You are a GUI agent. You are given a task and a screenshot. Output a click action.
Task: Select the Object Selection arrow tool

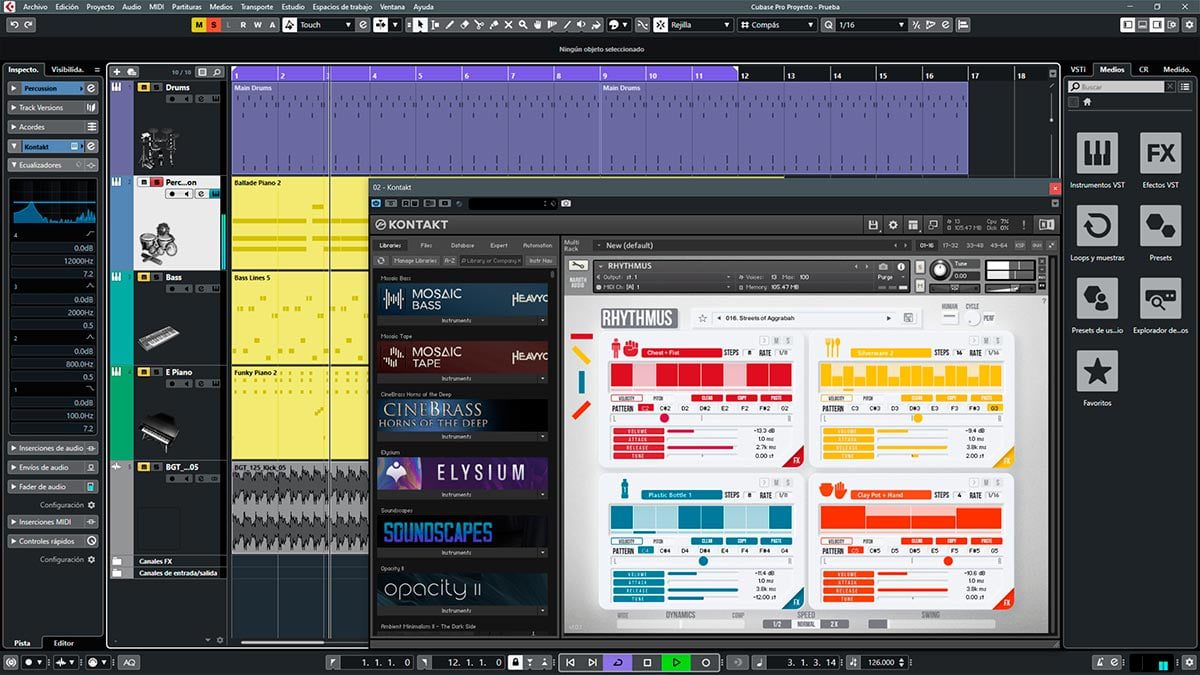[420, 24]
